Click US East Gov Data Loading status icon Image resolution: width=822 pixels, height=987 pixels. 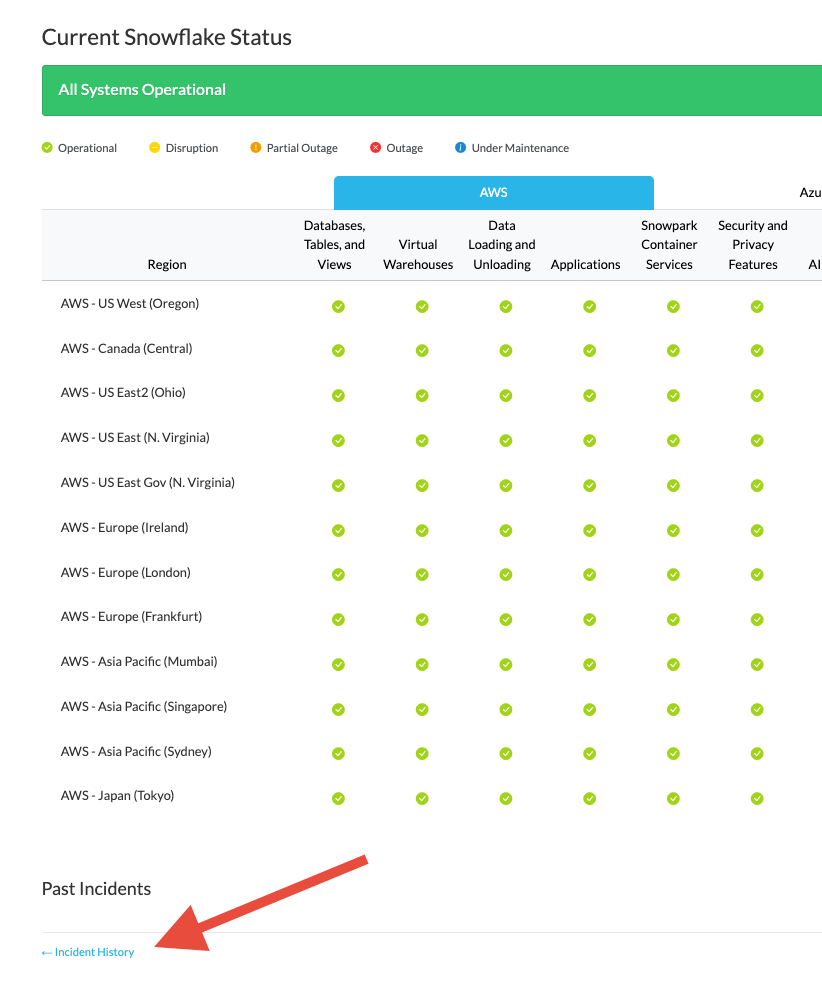coord(506,485)
